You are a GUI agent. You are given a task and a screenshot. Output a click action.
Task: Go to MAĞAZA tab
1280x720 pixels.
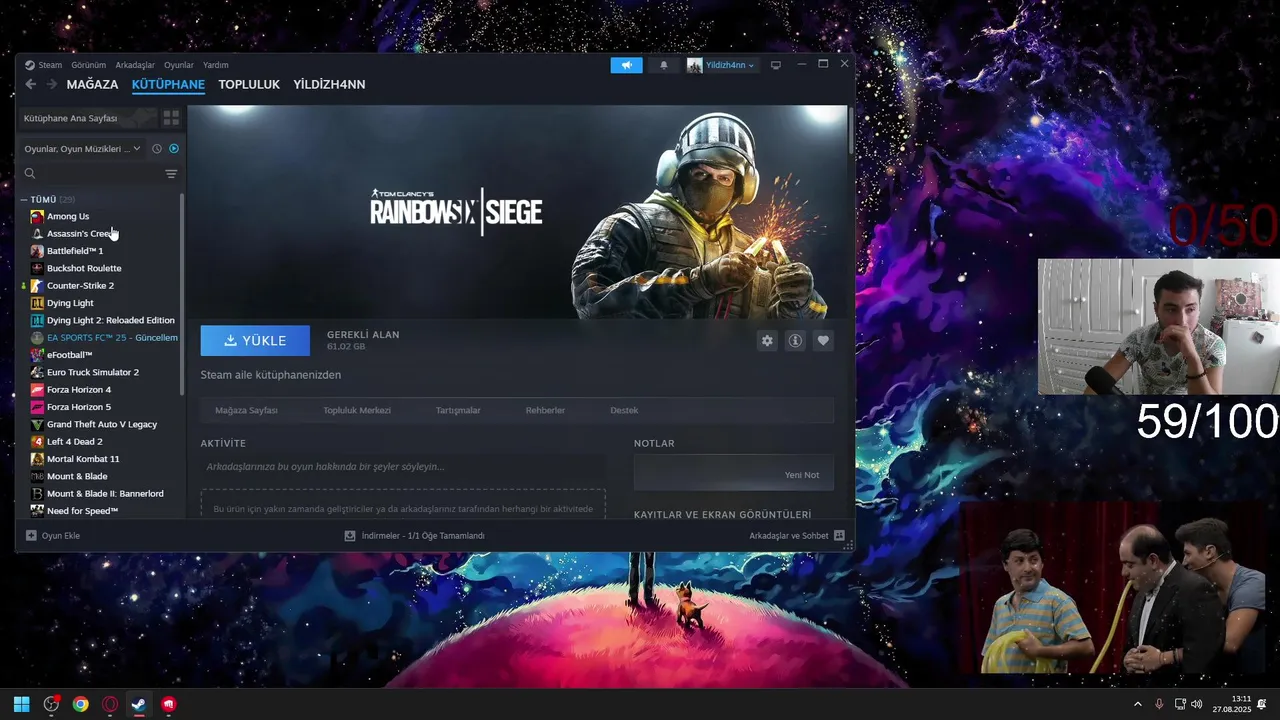coord(93,85)
